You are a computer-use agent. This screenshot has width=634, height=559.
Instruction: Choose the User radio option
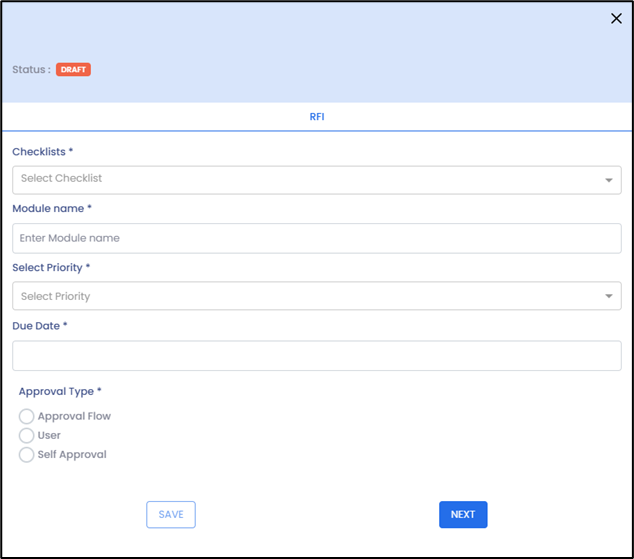[x=27, y=436]
